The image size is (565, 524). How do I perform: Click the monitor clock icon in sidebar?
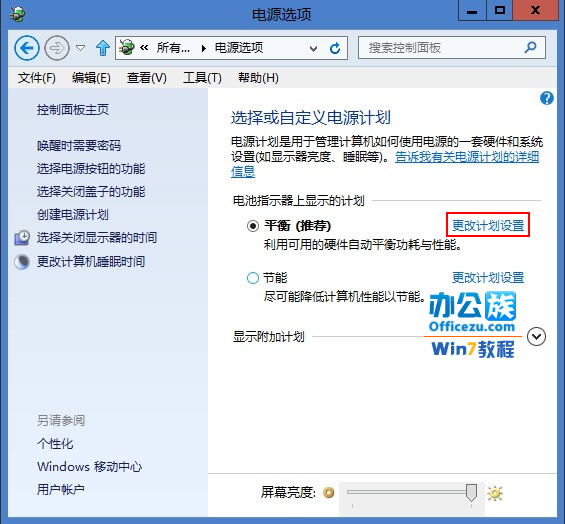[22, 238]
